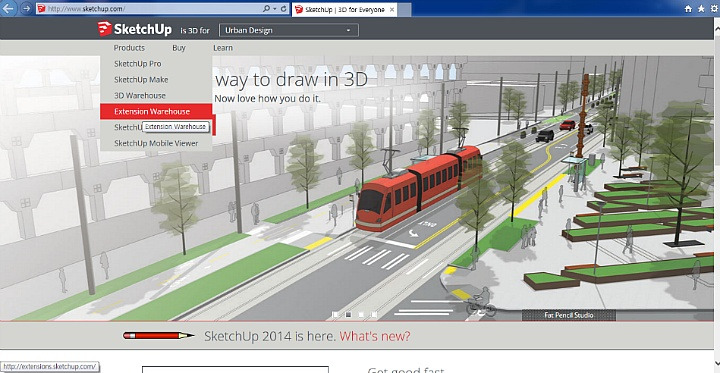Click the red tram in the banner
720x373 pixels.
pyautogui.click(x=419, y=187)
